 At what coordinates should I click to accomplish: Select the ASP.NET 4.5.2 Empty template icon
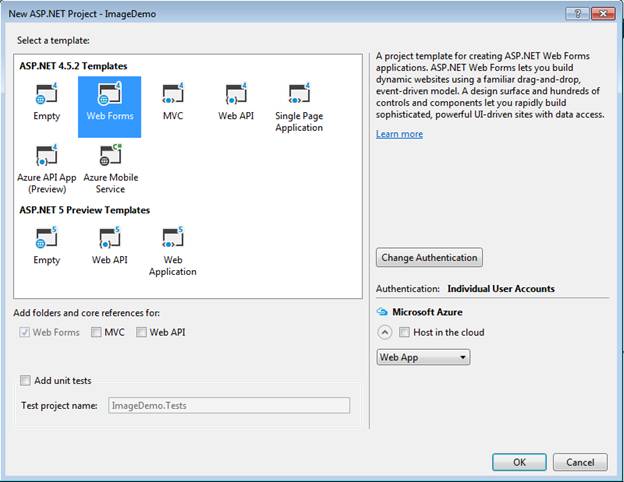point(47,94)
